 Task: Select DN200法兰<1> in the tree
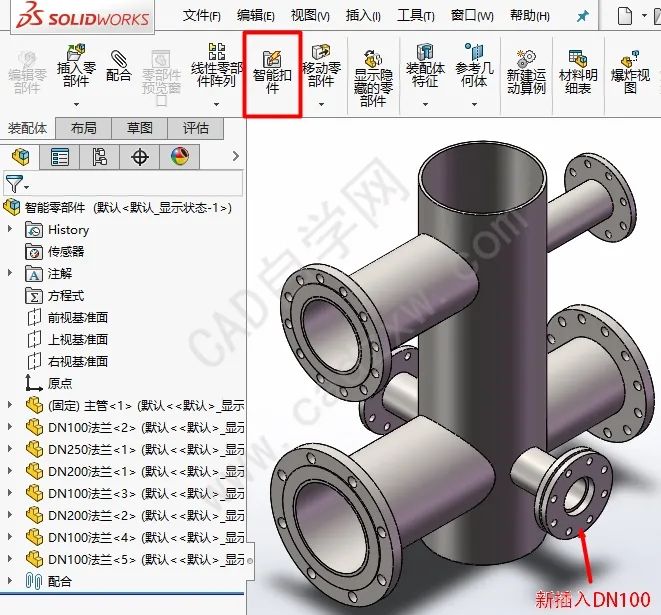(135, 471)
